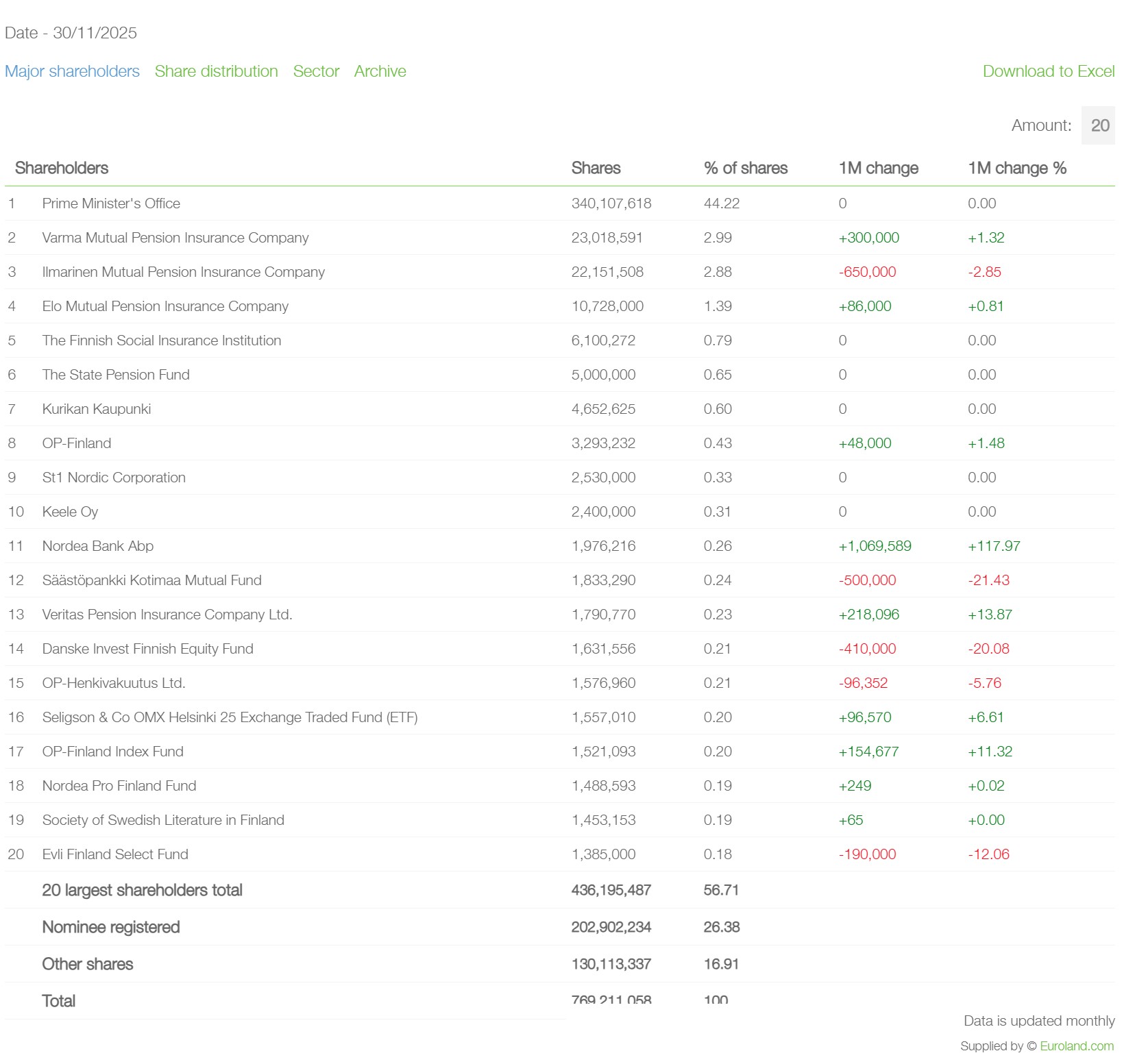Screen dimensions: 1135x1064
Task: Open the Sector tab
Action: [316, 71]
